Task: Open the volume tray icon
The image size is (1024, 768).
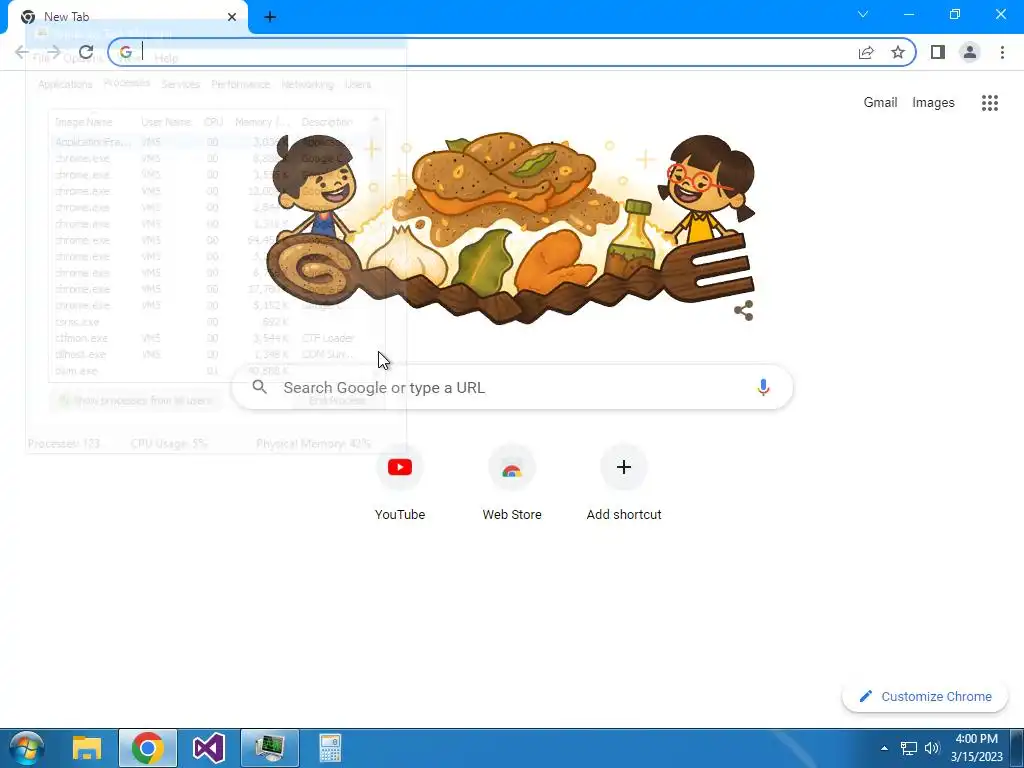Action: [932, 748]
